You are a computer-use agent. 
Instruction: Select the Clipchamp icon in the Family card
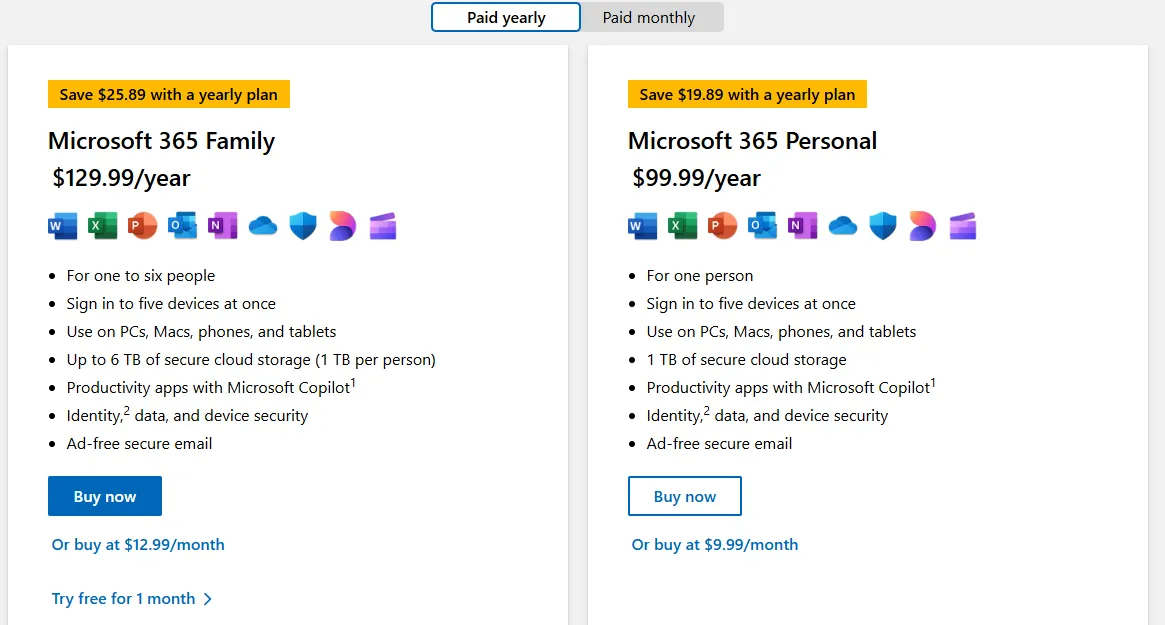(382, 226)
